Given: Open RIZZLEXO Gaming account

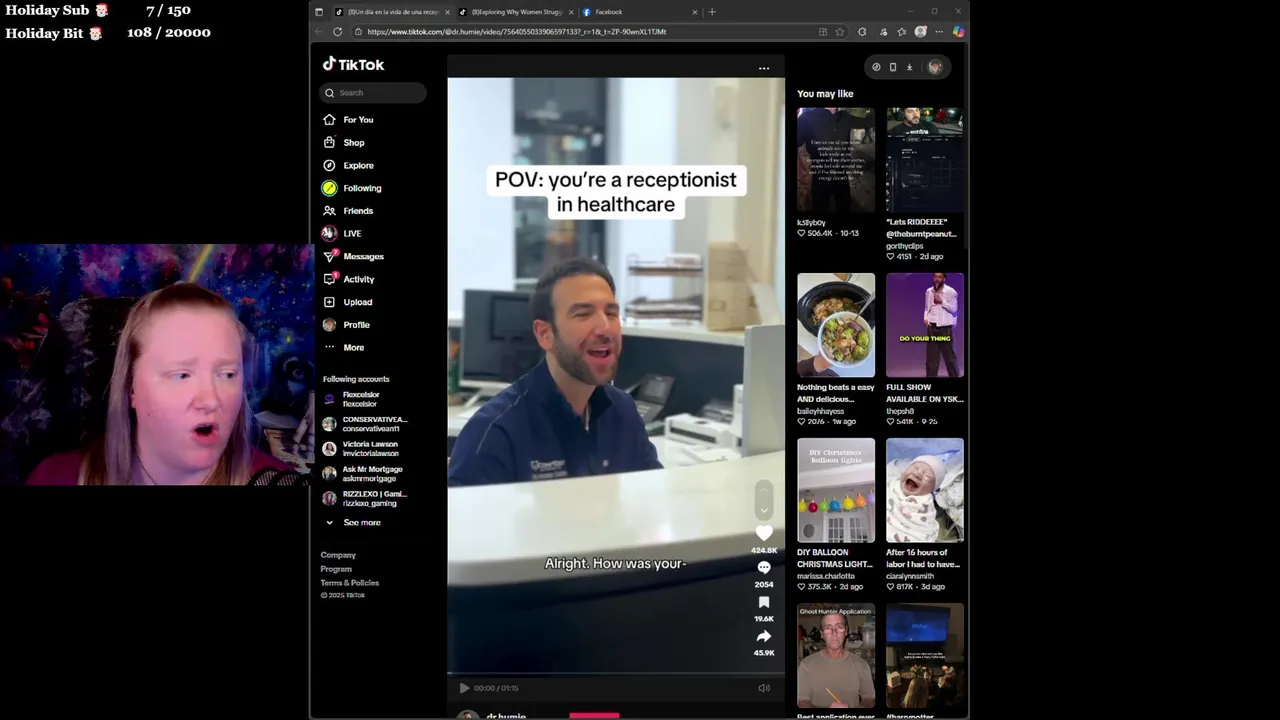Looking at the screenshot, I should (365, 498).
